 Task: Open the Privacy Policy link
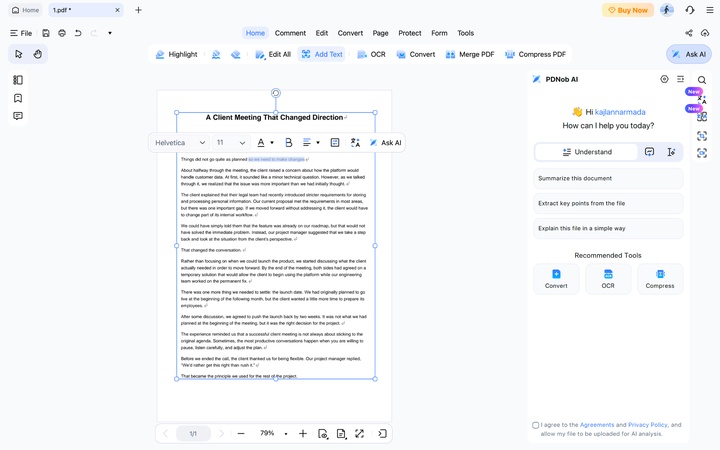click(647, 425)
